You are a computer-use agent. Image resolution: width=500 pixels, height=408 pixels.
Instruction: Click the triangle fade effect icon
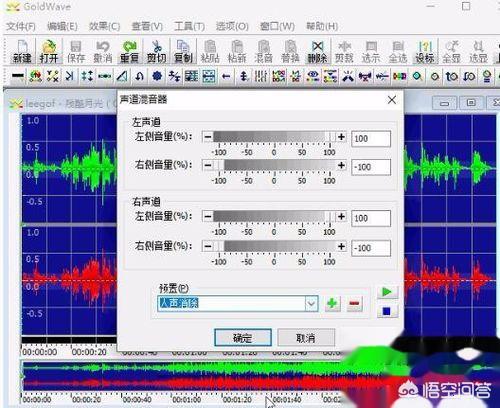122,76
